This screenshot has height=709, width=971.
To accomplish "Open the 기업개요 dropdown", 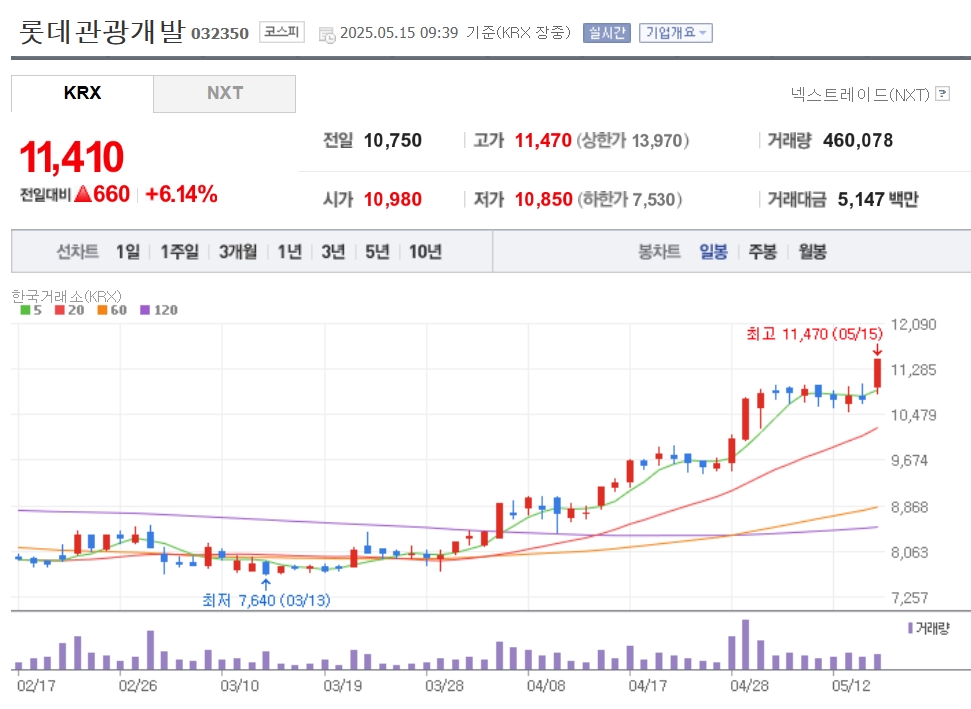I will coord(676,33).
